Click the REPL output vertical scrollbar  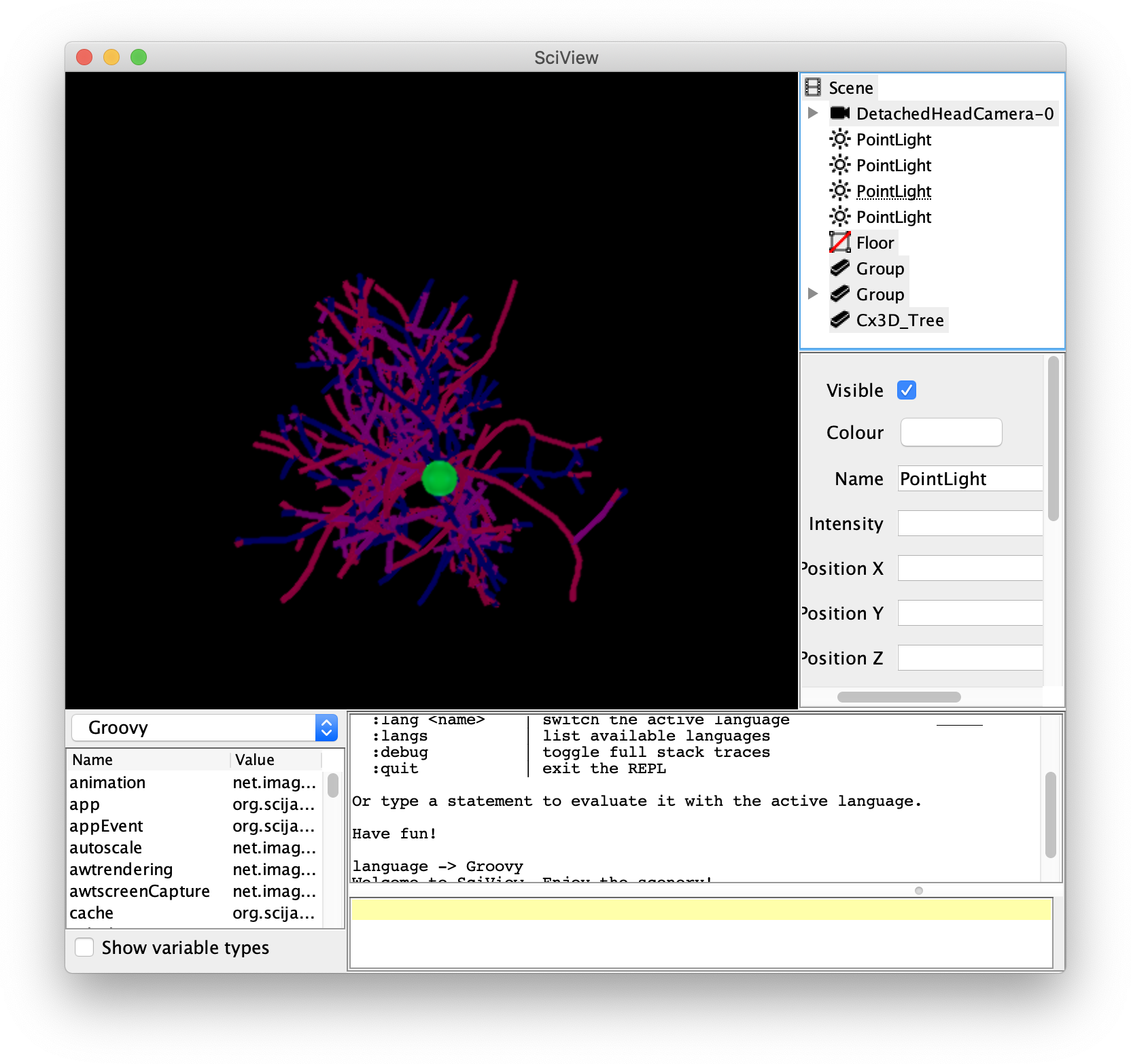(x=1050, y=815)
